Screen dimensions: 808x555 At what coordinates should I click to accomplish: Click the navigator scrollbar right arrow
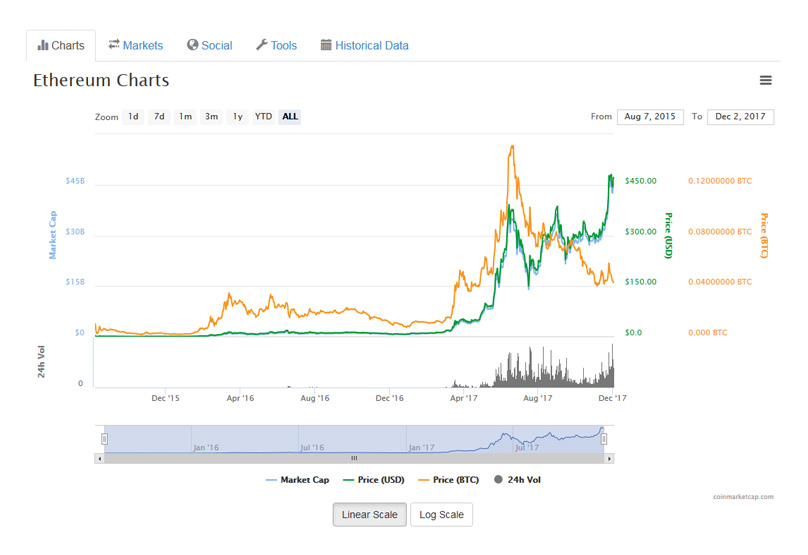click(x=609, y=459)
